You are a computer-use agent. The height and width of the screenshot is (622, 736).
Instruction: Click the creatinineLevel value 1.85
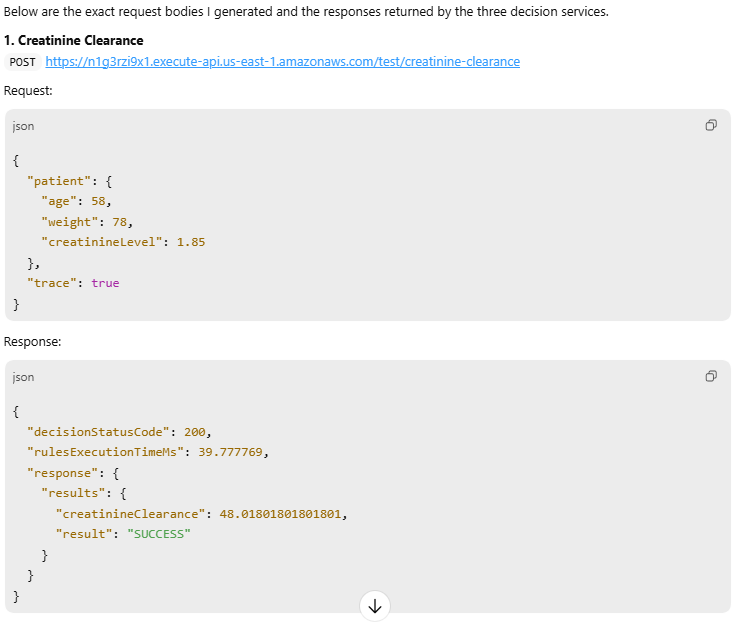point(191,242)
